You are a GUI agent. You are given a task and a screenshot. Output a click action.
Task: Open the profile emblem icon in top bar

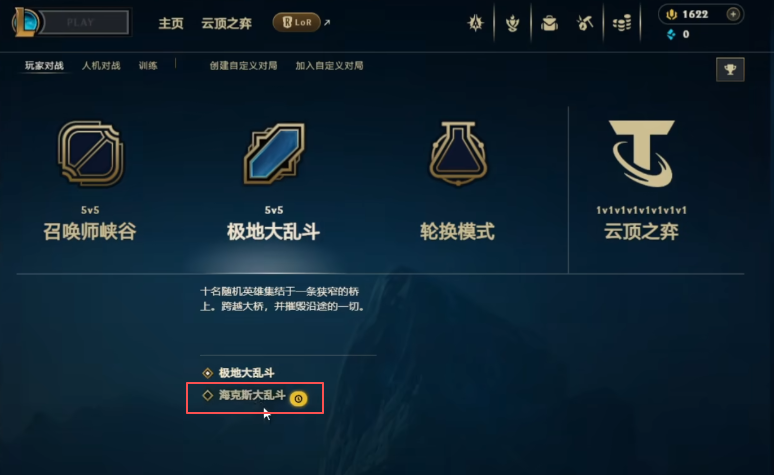(475, 23)
